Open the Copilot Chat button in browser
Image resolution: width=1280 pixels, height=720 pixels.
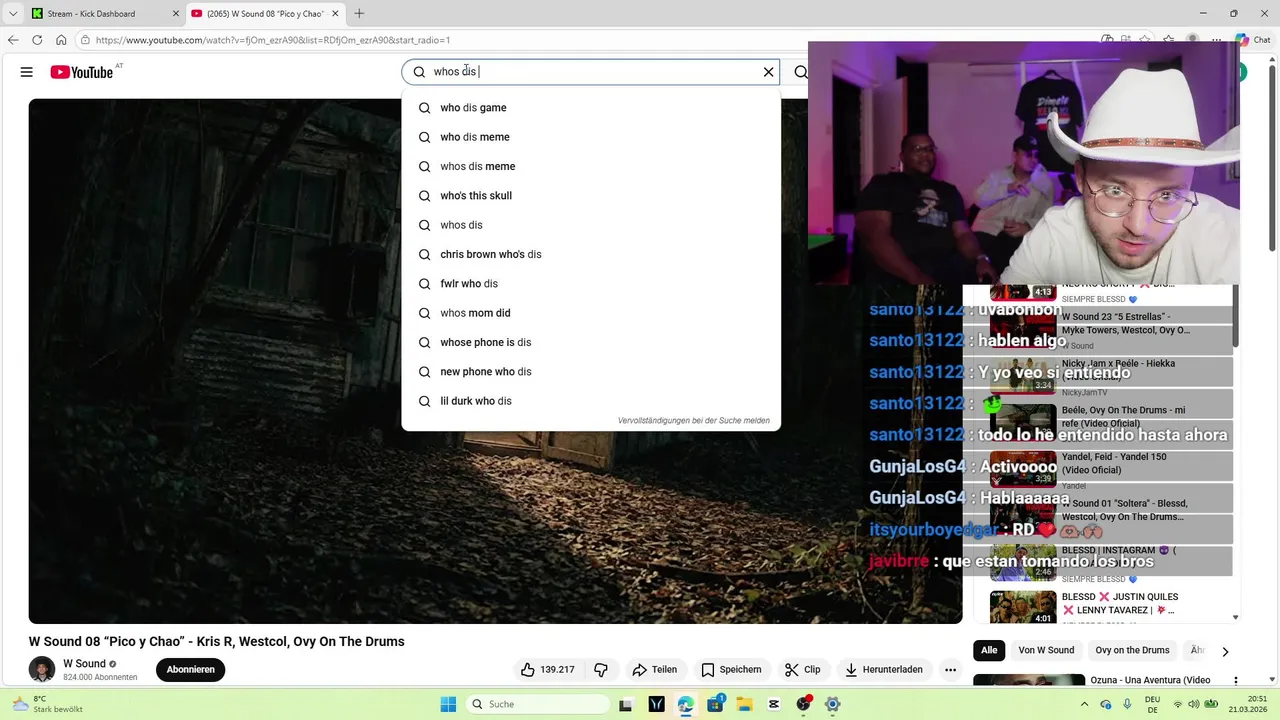pyautogui.click(x=1252, y=40)
